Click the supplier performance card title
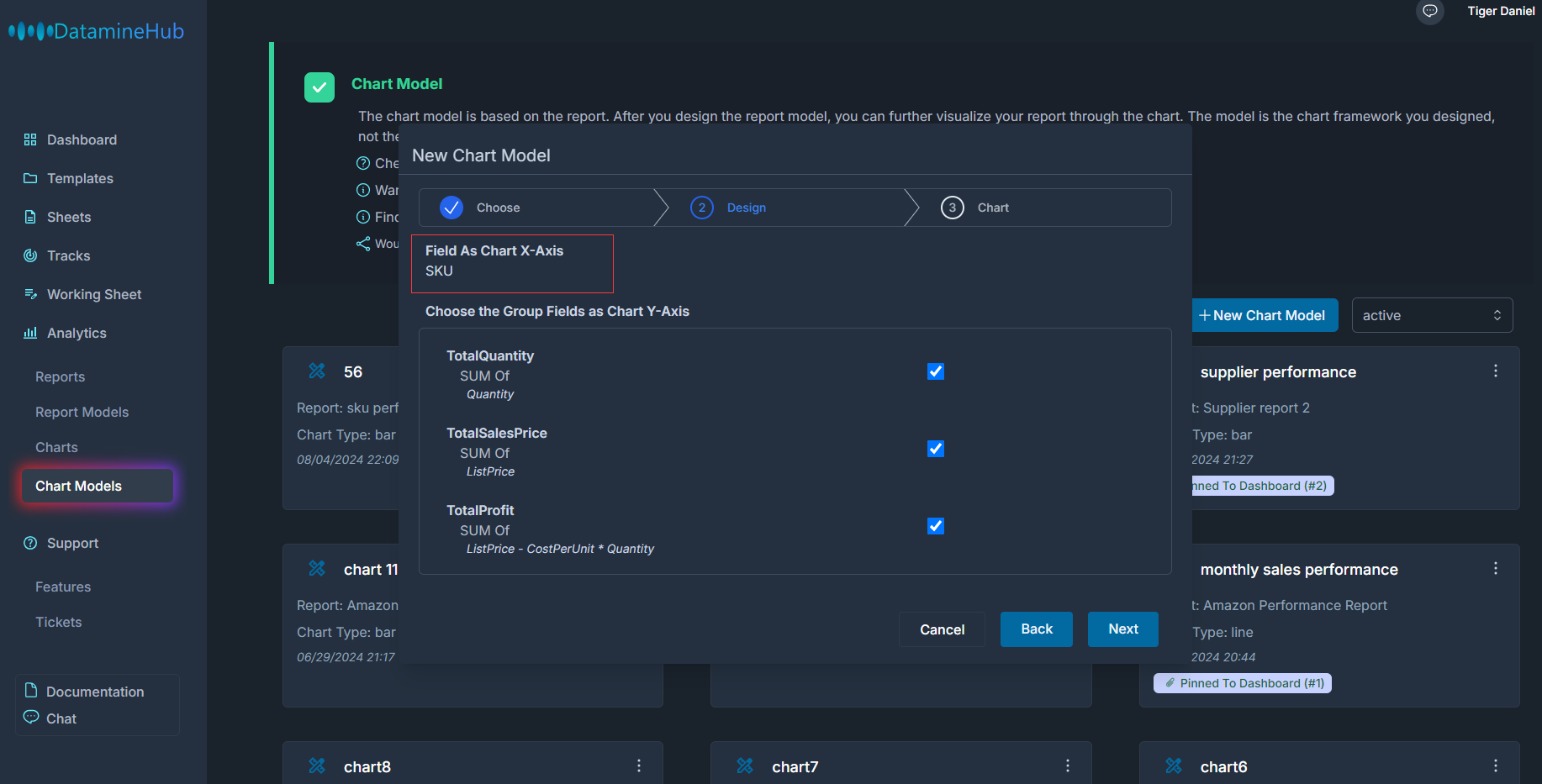 tap(1278, 372)
